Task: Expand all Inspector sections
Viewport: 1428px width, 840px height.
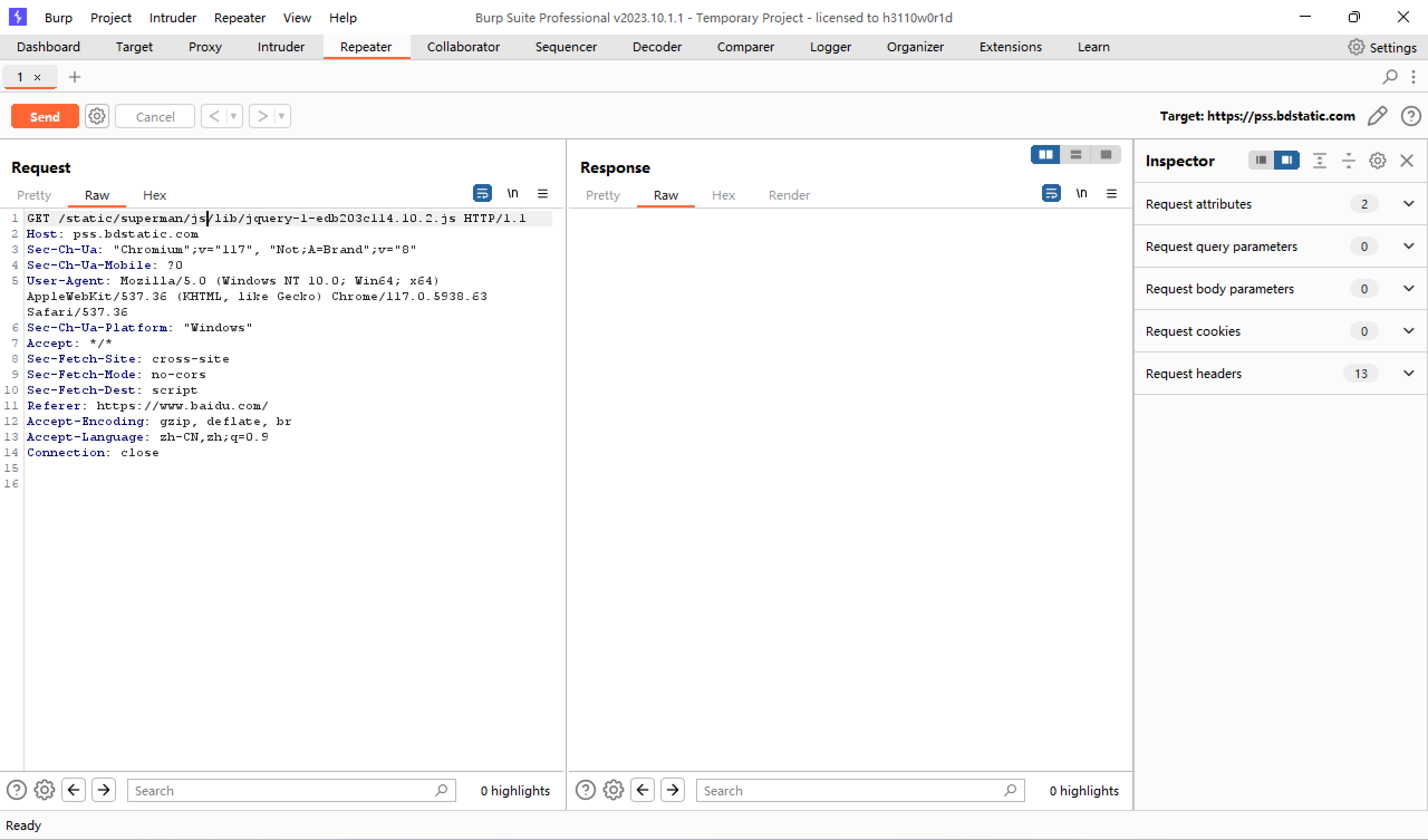Action: [x=1320, y=161]
